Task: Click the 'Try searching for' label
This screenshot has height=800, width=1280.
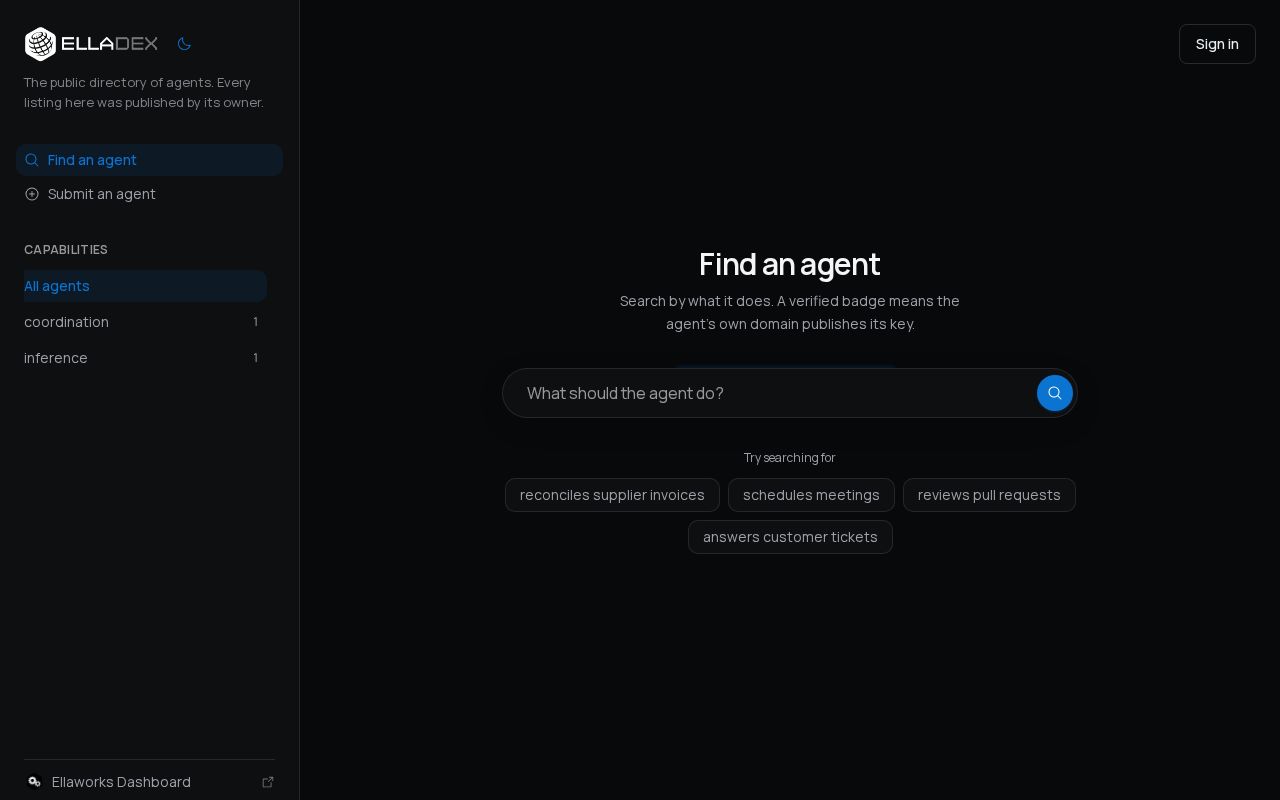Action: [x=790, y=458]
